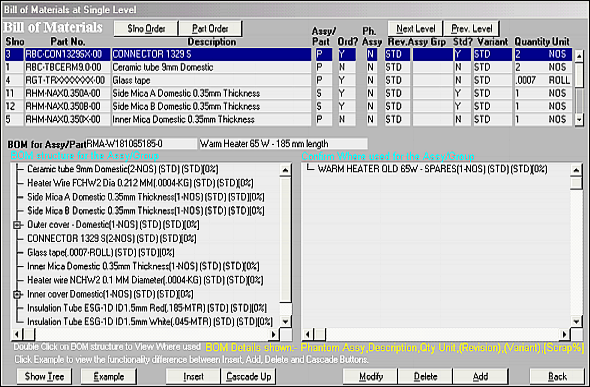Select Ceramic tube 9mm Domestic tree item
The width and height of the screenshot is (590, 387).
pyautogui.click(x=123, y=169)
